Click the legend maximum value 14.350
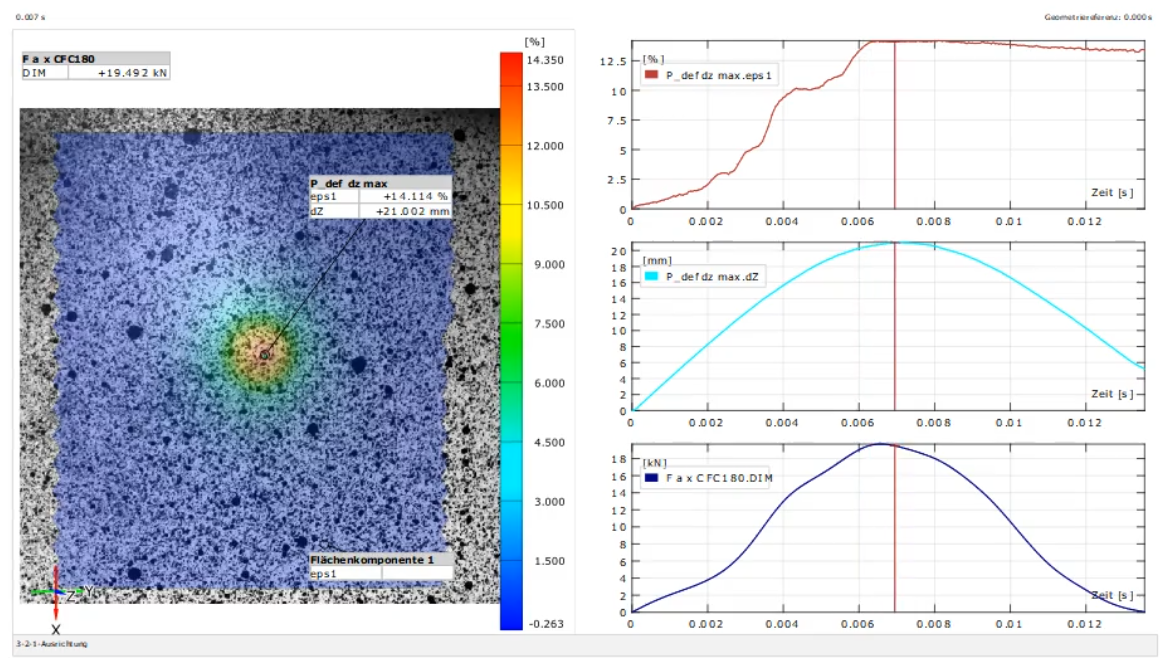1166x658 pixels. tap(547, 60)
